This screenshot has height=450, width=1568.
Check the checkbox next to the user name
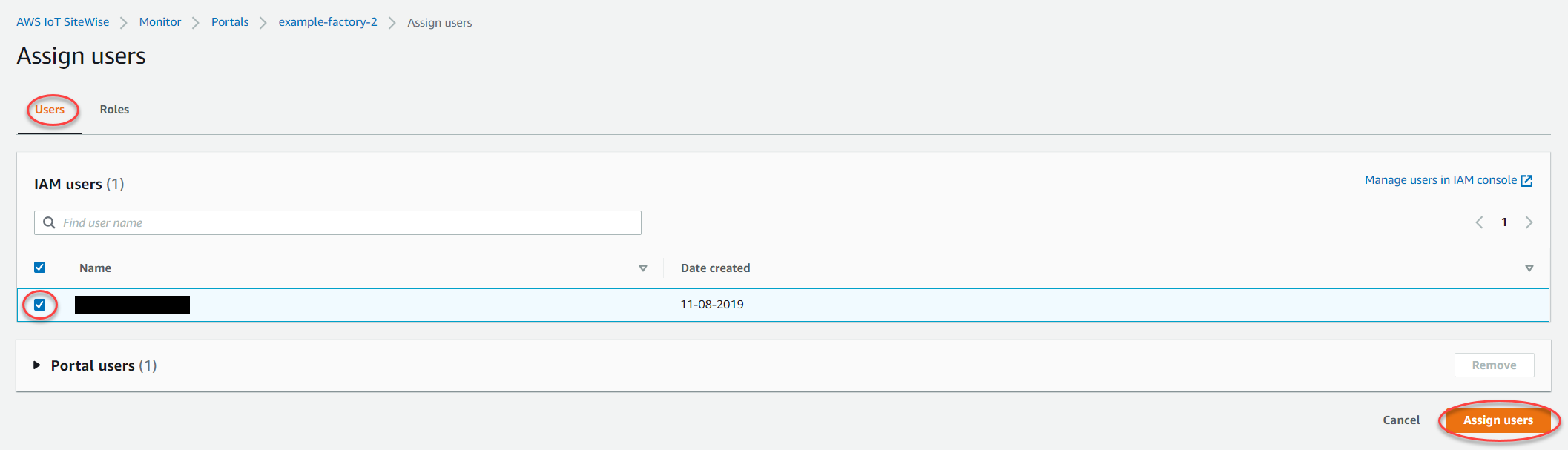point(41,304)
